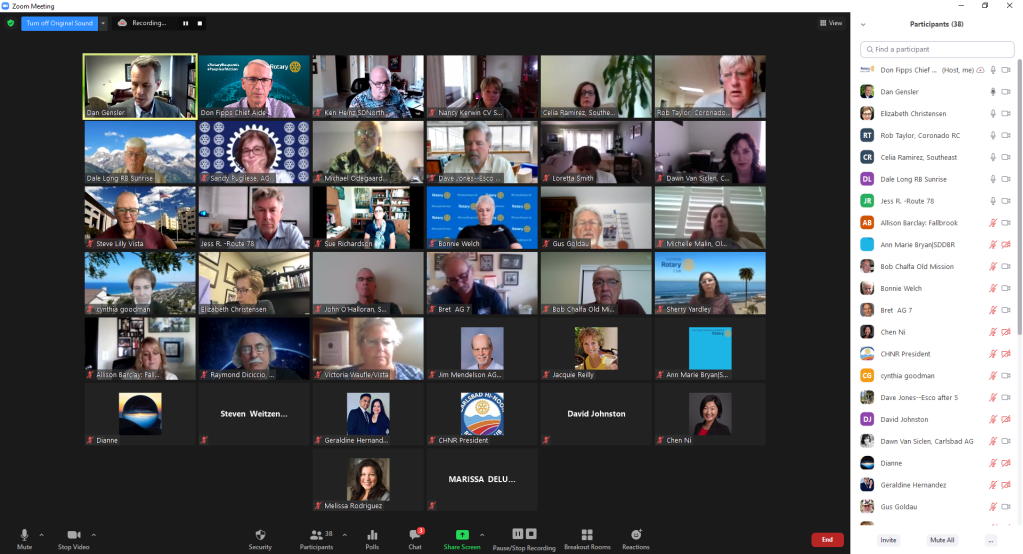The width and height of the screenshot is (1023, 554).
Task: Toggle Stop Video camera button
Action: click(73, 538)
